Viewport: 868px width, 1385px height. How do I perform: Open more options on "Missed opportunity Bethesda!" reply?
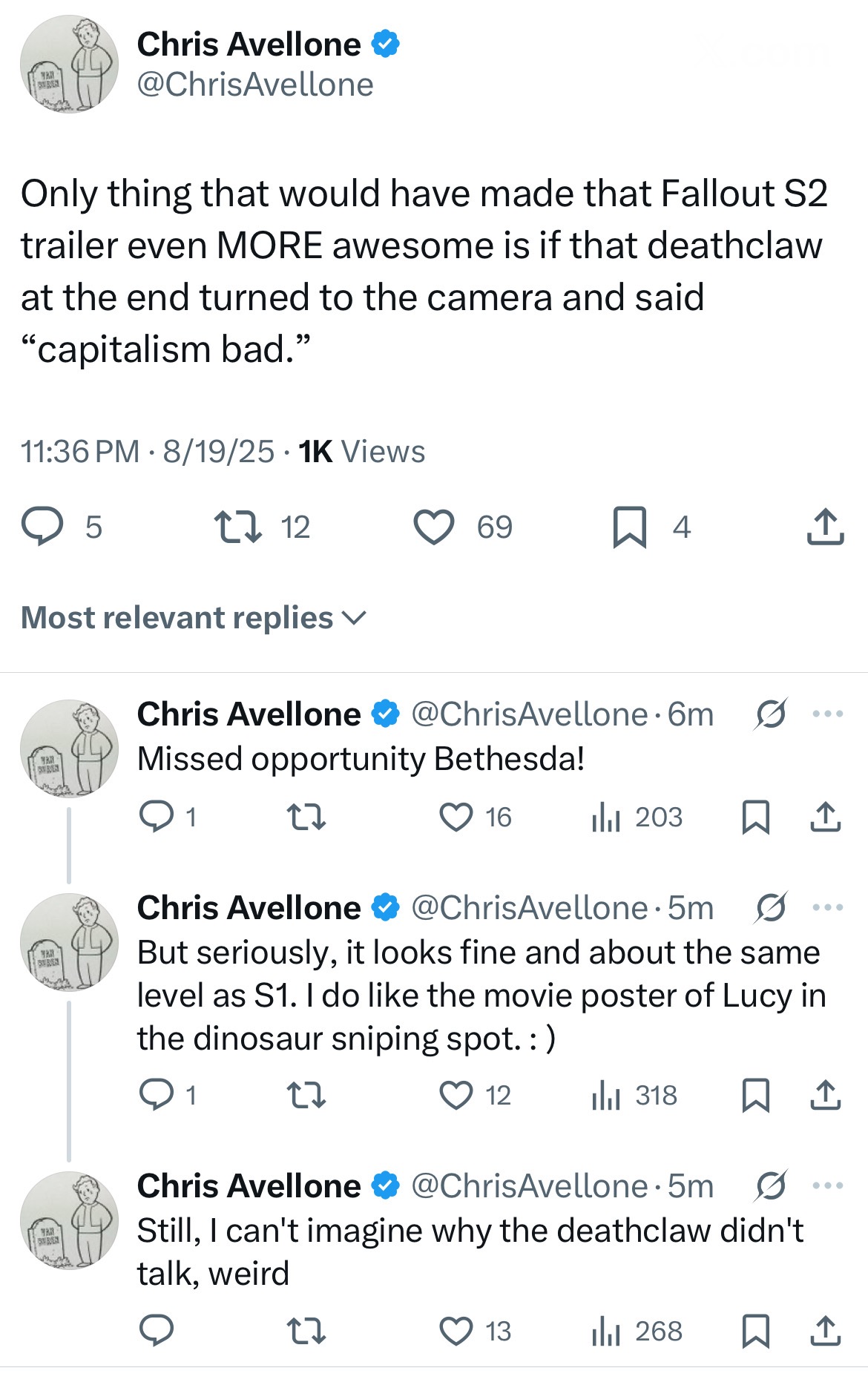click(828, 714)
